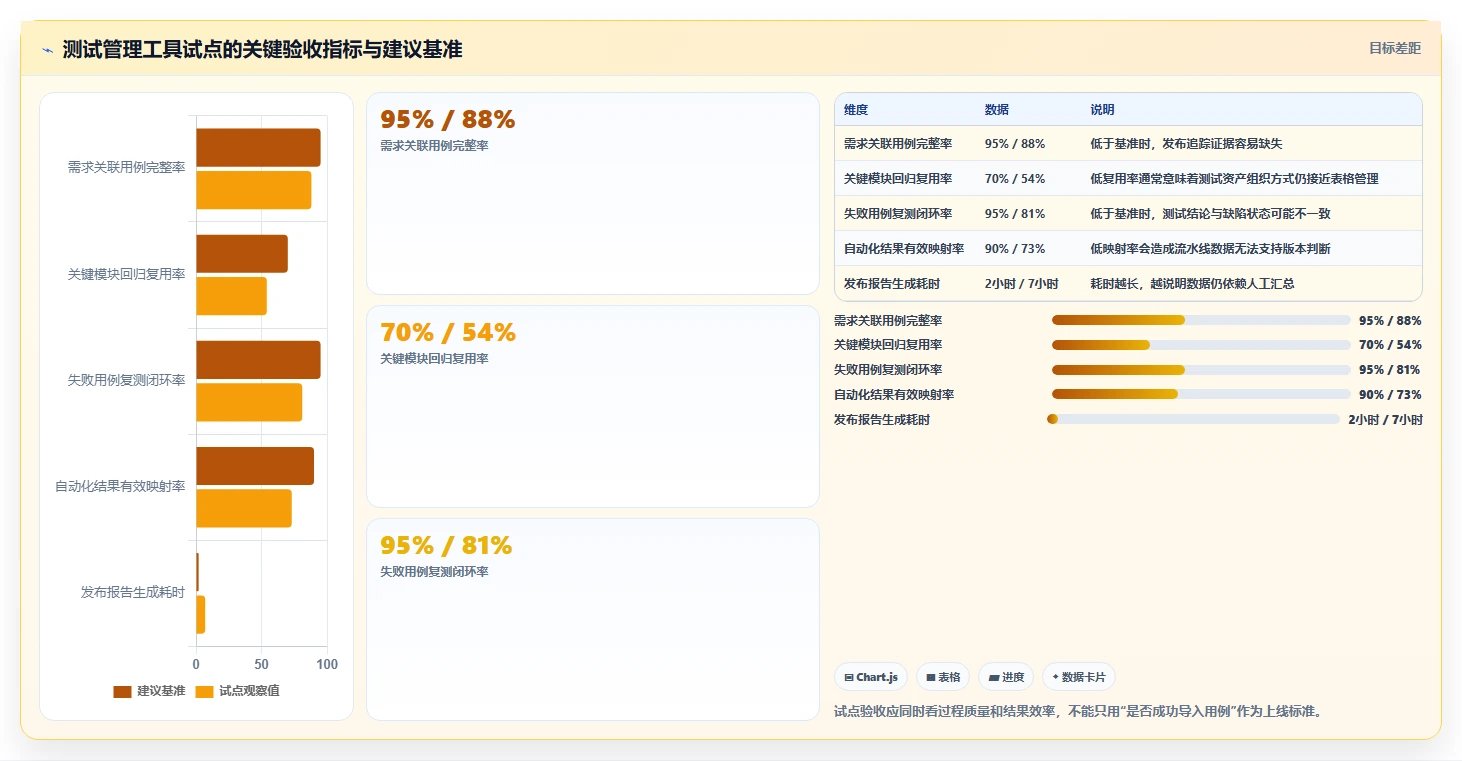
Task: Click the 95% / 88% data card value
Action: pyautogui.click(x=447, y=120)
